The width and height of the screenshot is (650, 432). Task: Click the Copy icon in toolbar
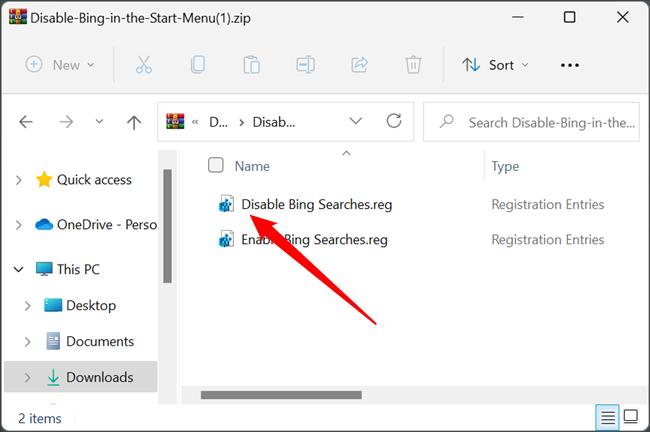pos(198,65)
